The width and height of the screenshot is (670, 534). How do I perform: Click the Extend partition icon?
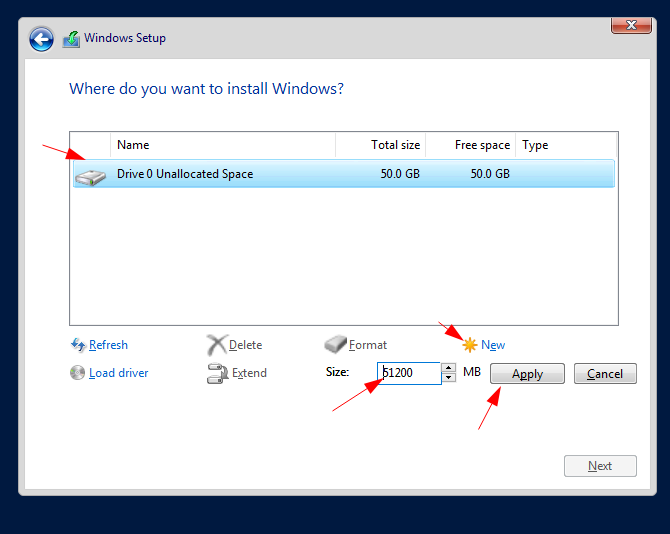pyautogui.click(x=217, y=373)
